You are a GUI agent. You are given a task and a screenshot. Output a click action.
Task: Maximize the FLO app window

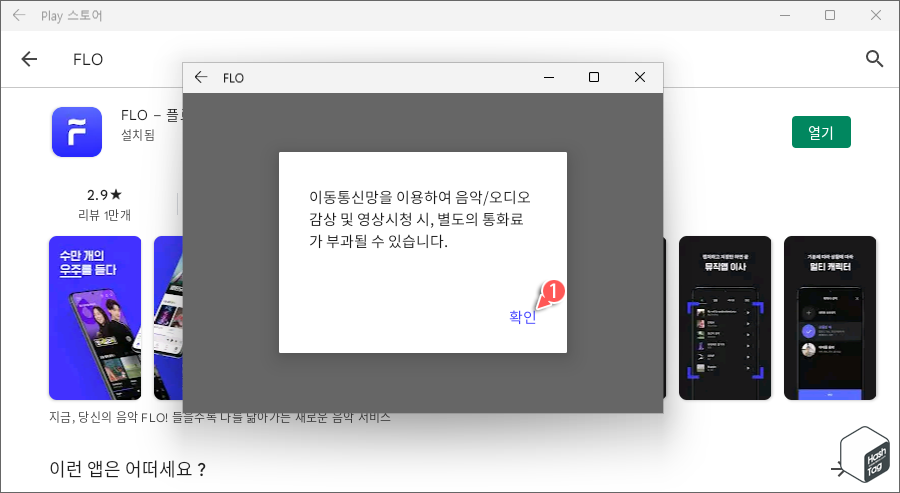click(594, 77)
